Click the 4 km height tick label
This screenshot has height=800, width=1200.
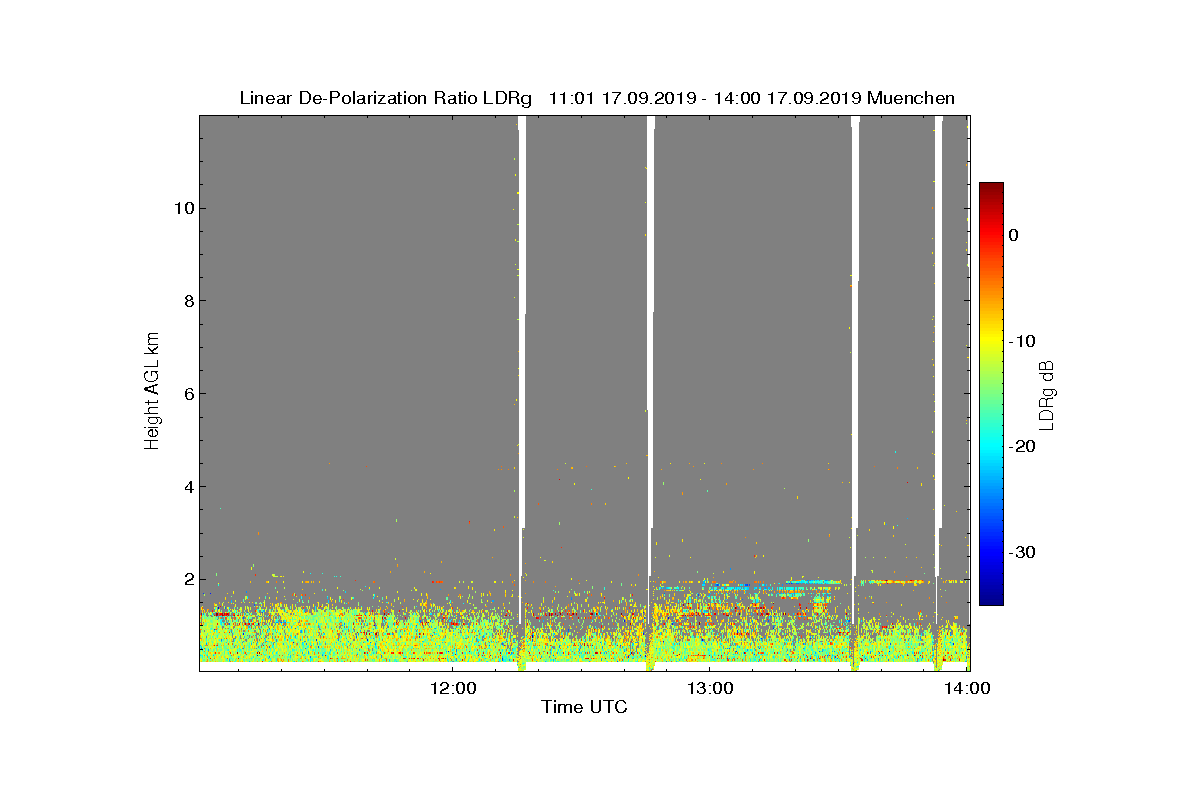coord(188,486)
